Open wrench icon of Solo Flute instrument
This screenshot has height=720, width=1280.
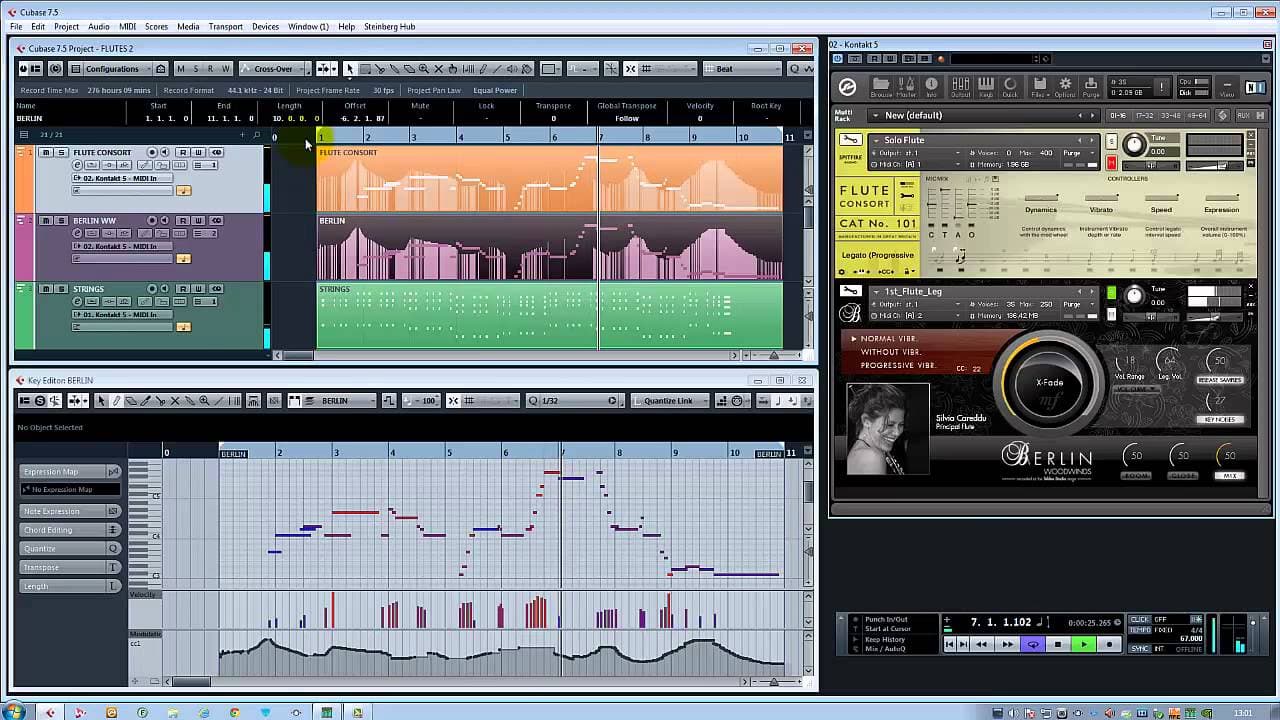pos(850,140)
